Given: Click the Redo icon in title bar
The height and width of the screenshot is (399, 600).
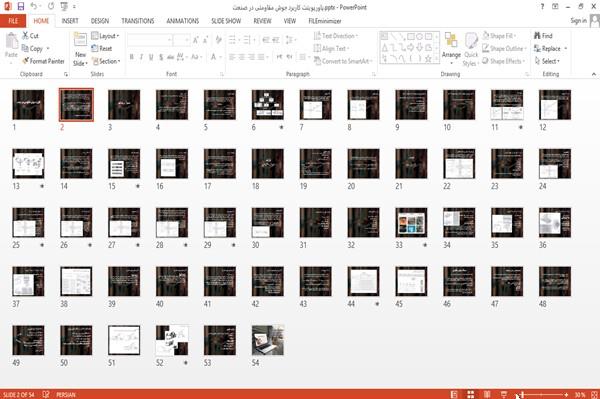Looking at the screenshot, I should 51,7.
